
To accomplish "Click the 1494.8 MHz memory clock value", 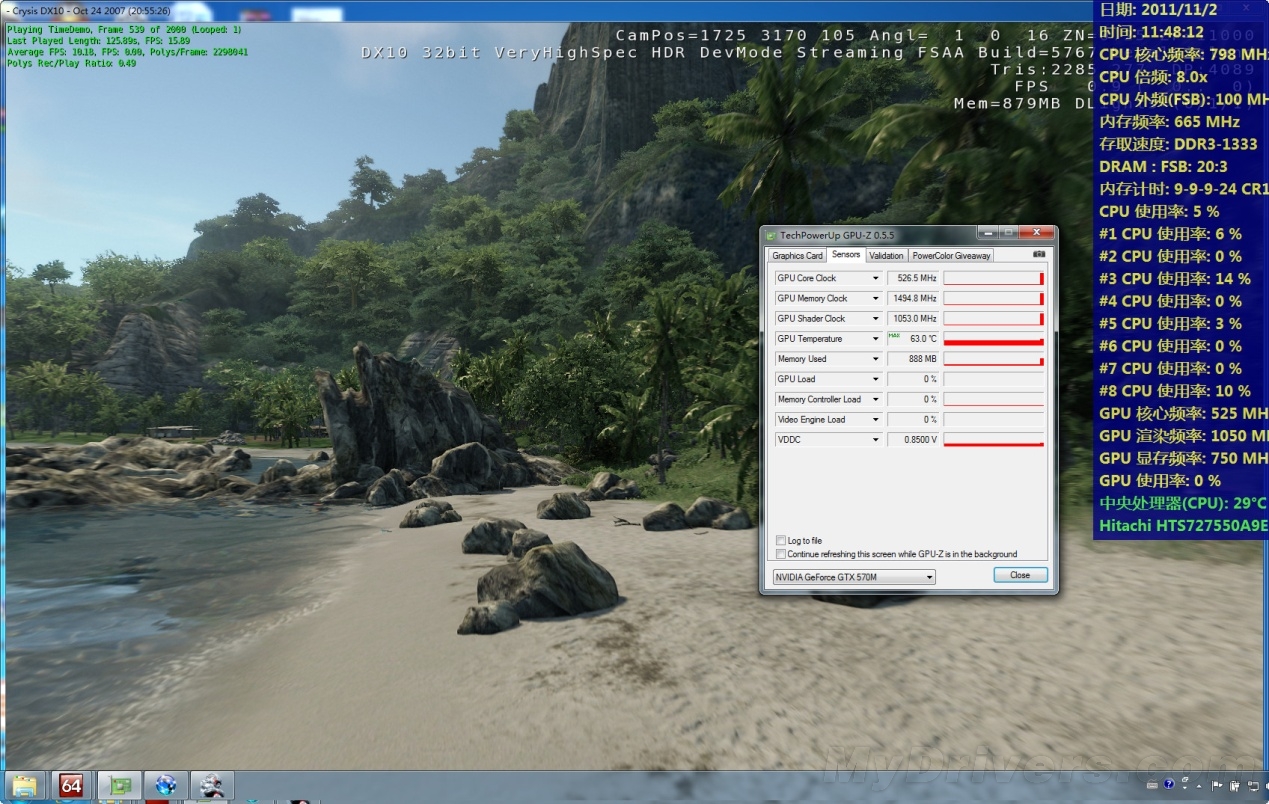I will click(x=913, y=298).
